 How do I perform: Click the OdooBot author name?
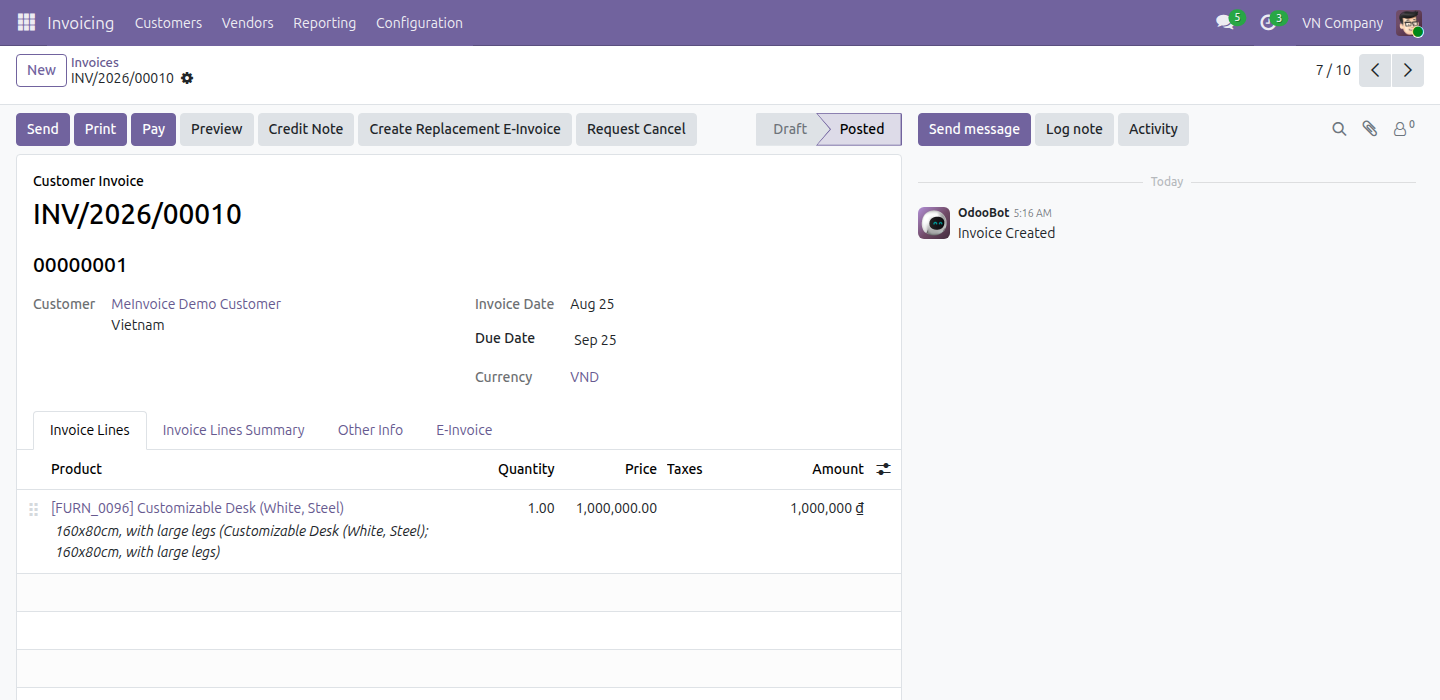[x=983, y=213]
